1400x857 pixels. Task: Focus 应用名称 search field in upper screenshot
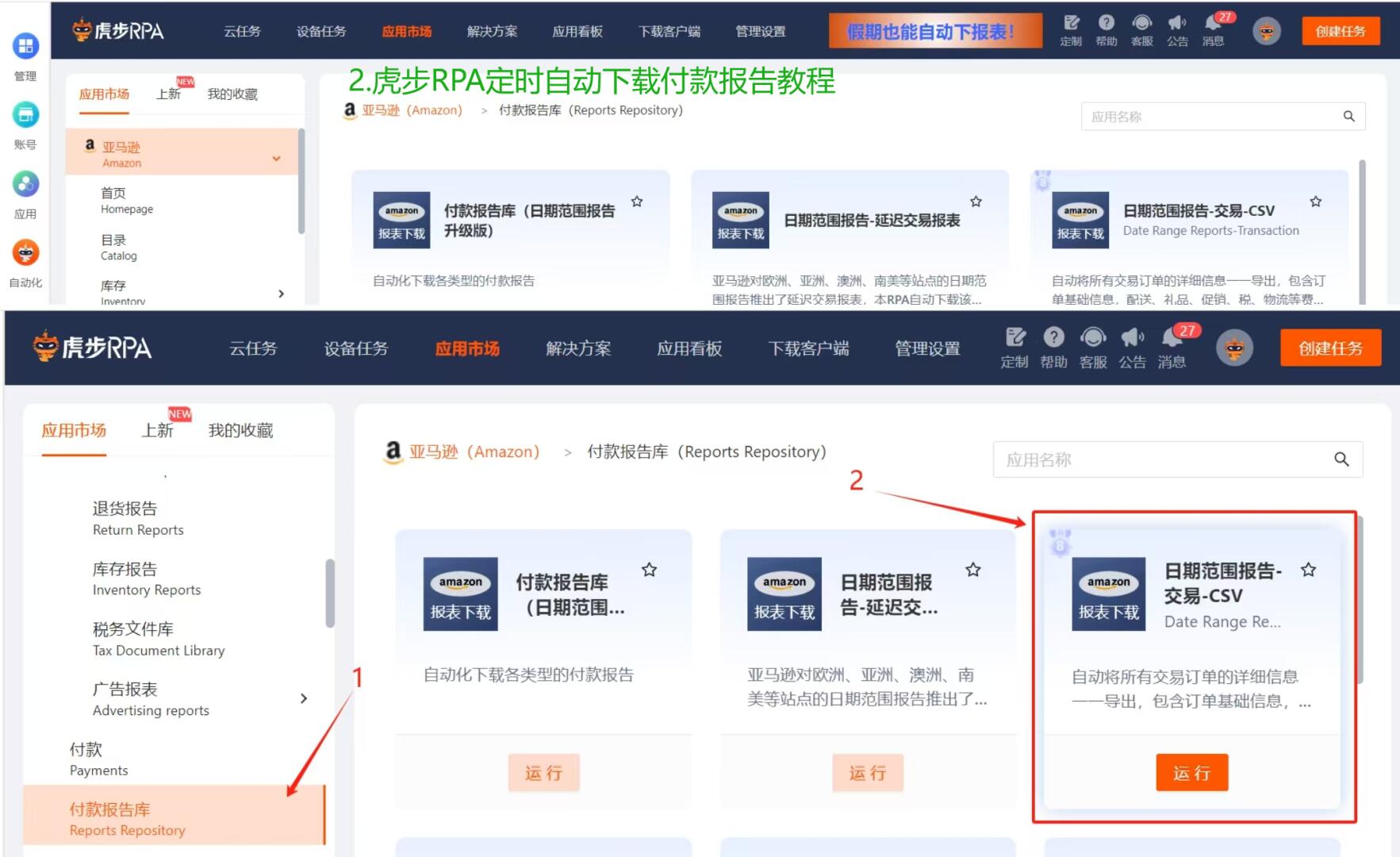click(1222, 117)
